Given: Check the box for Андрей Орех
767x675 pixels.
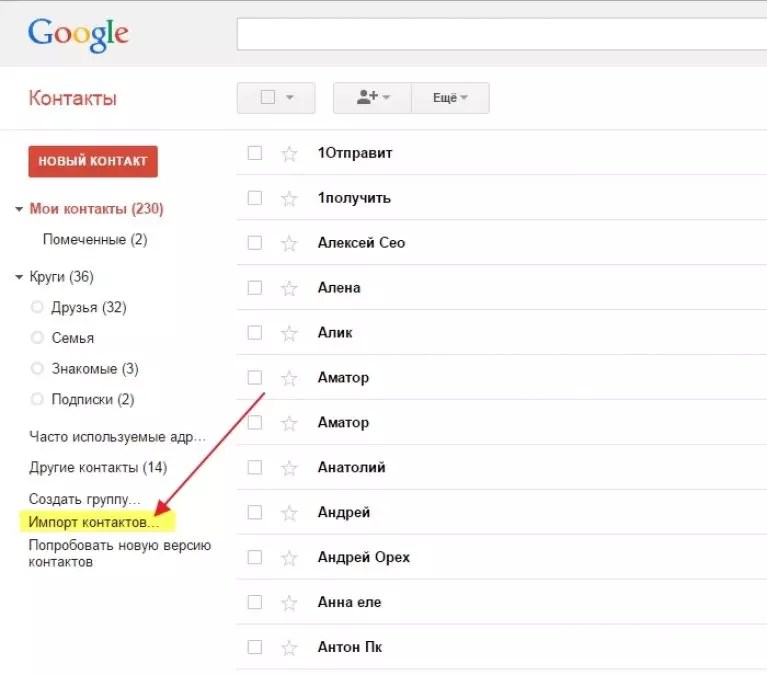Looking at the screenshot, I should [255, 557].
